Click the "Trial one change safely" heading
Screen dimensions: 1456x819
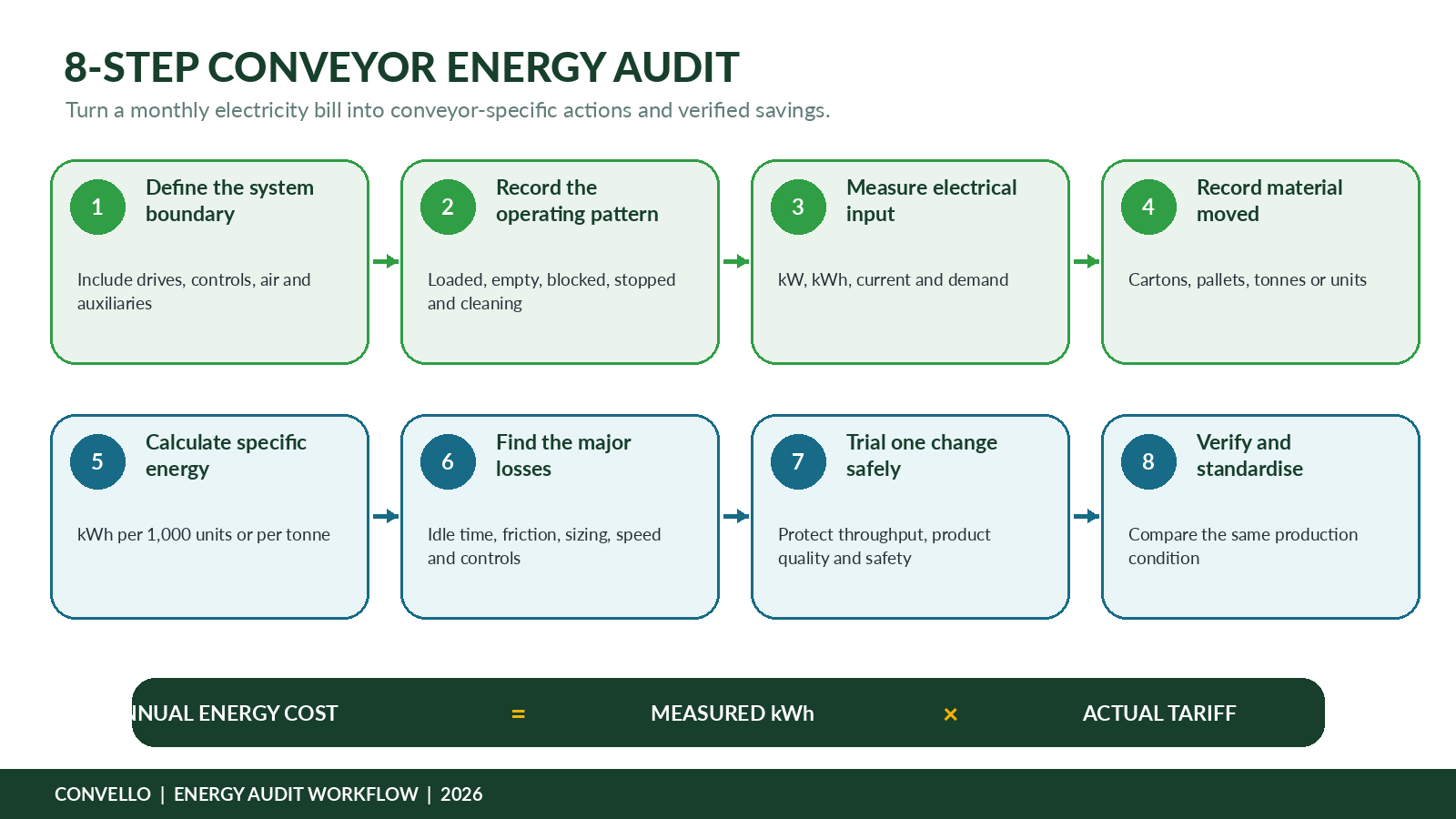click(x=922, y=455)
